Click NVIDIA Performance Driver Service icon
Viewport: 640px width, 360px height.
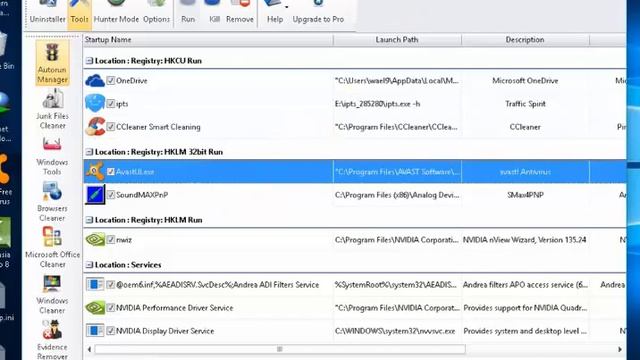tap(95, 308)
